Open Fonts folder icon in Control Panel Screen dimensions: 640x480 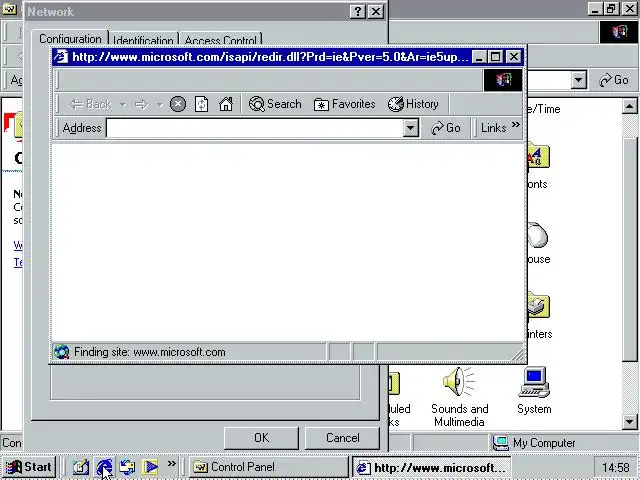point(537,156)
